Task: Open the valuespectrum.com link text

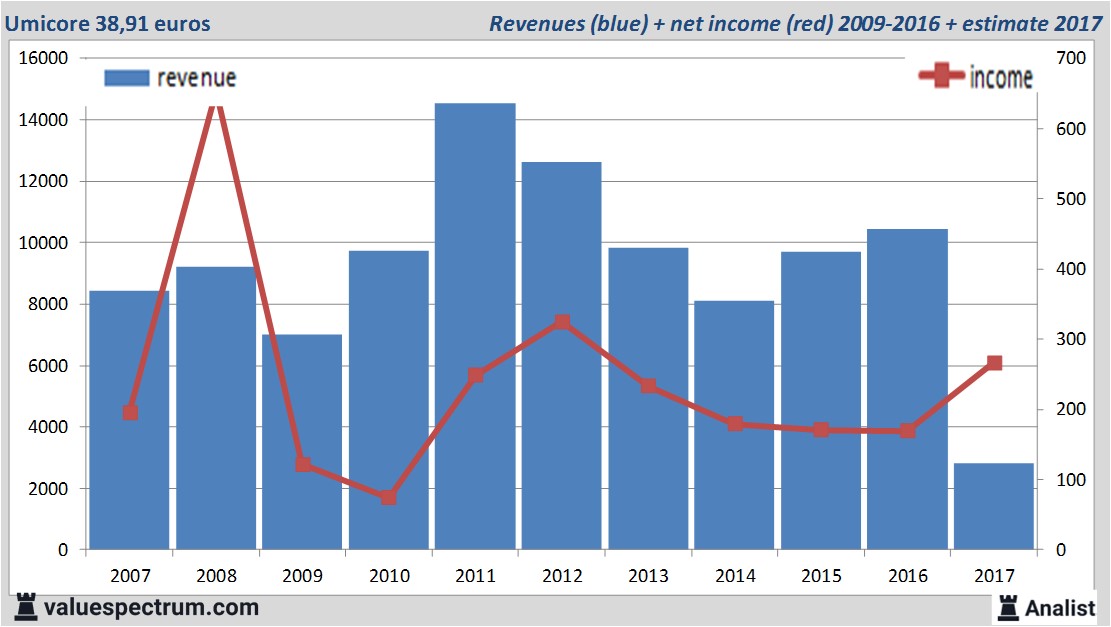Action: [x=151, y=607]
